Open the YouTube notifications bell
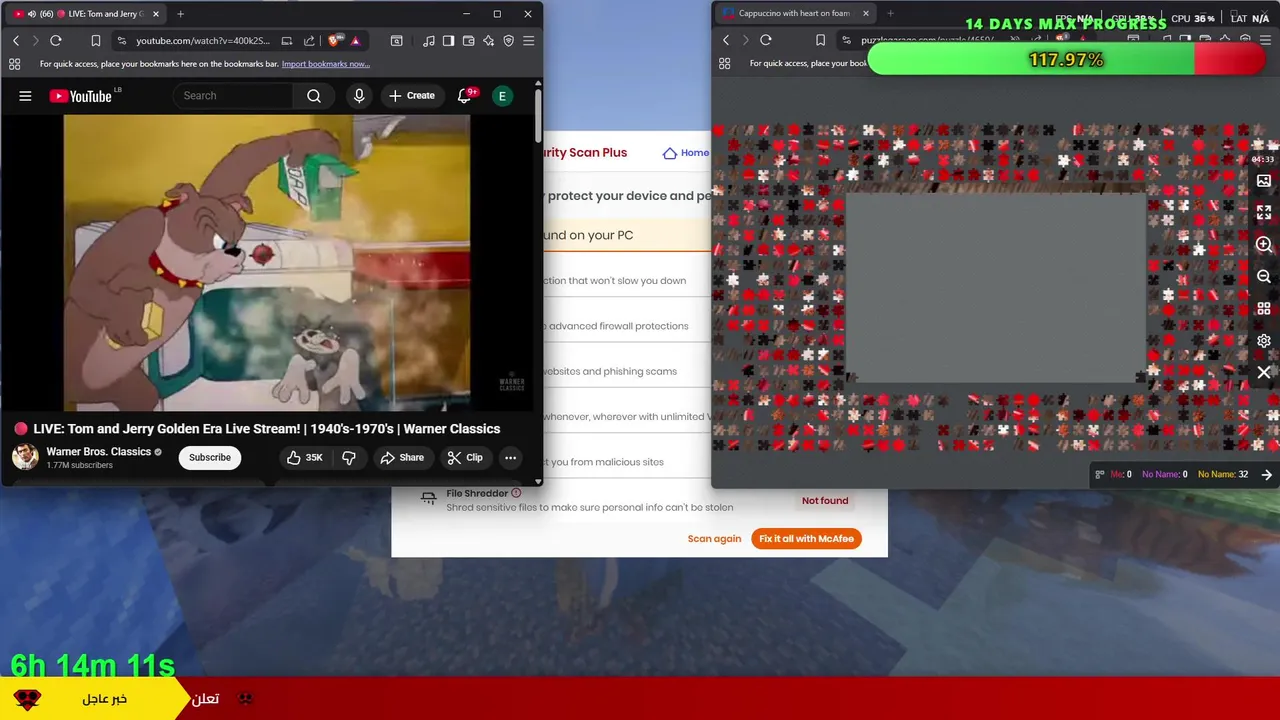The image size is (1280, 720). coord(464,96)
